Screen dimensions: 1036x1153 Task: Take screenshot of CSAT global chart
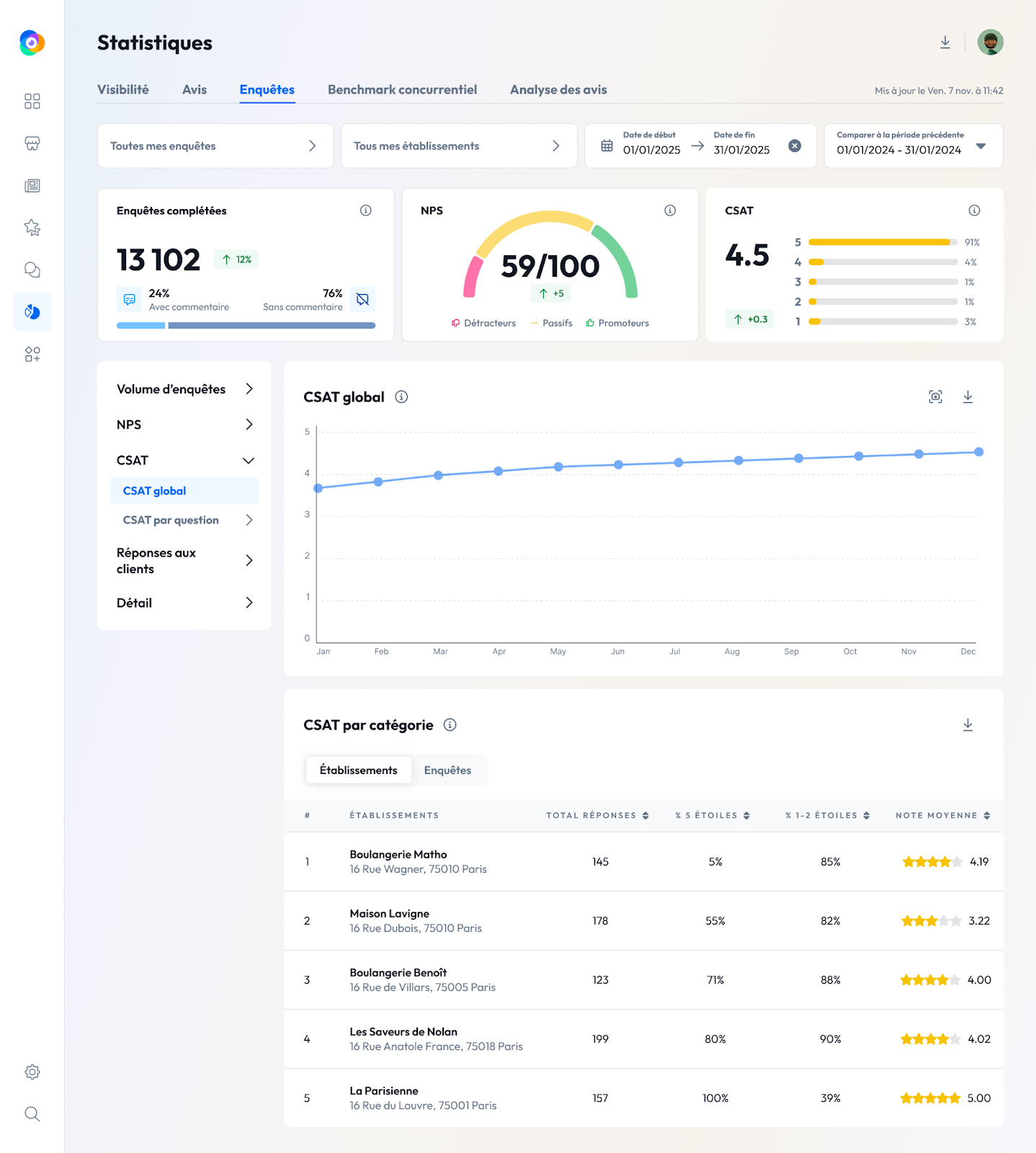click(935, 396)
